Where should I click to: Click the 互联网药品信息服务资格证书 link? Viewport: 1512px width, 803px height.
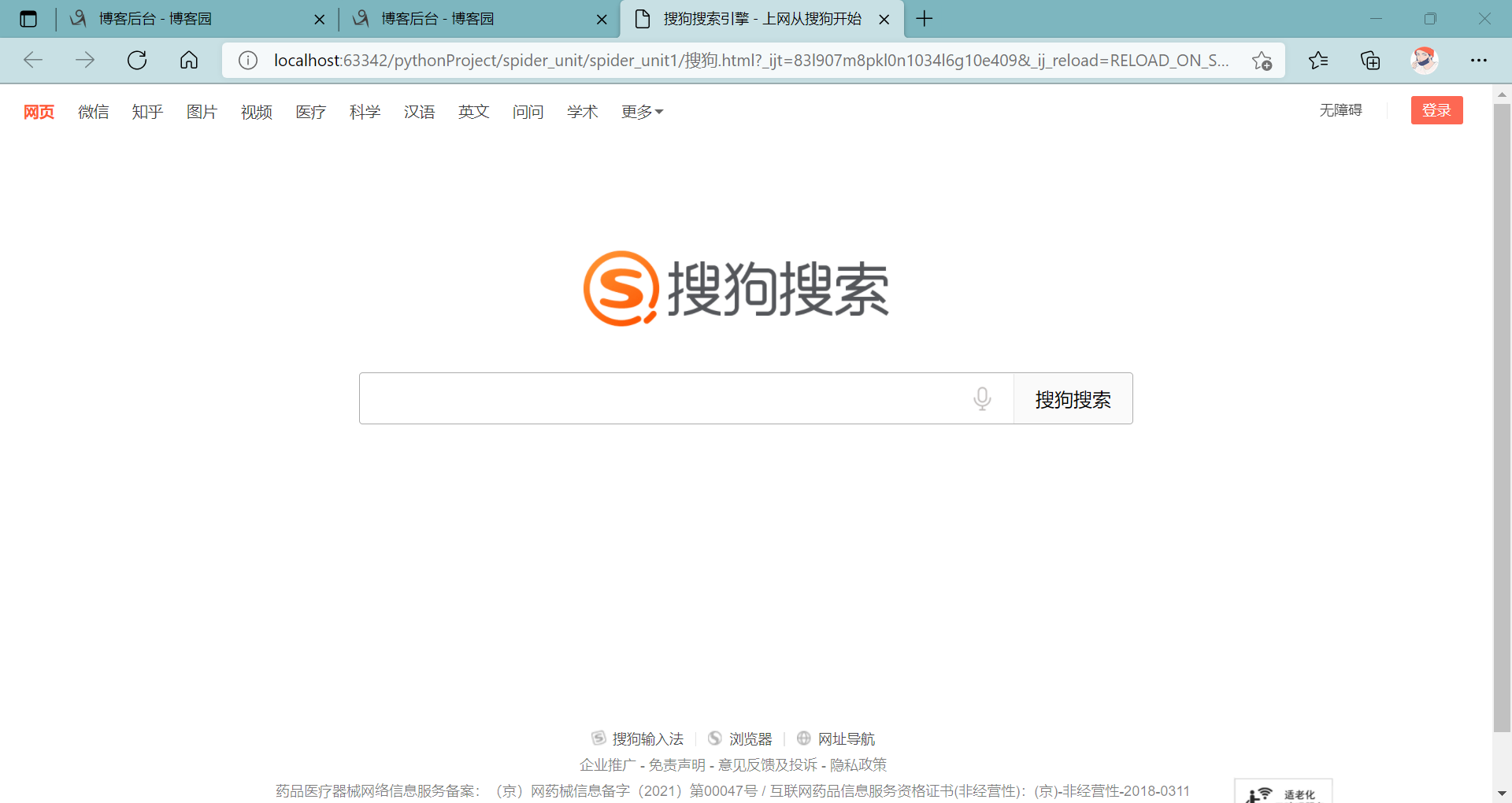tap(979, 790)
